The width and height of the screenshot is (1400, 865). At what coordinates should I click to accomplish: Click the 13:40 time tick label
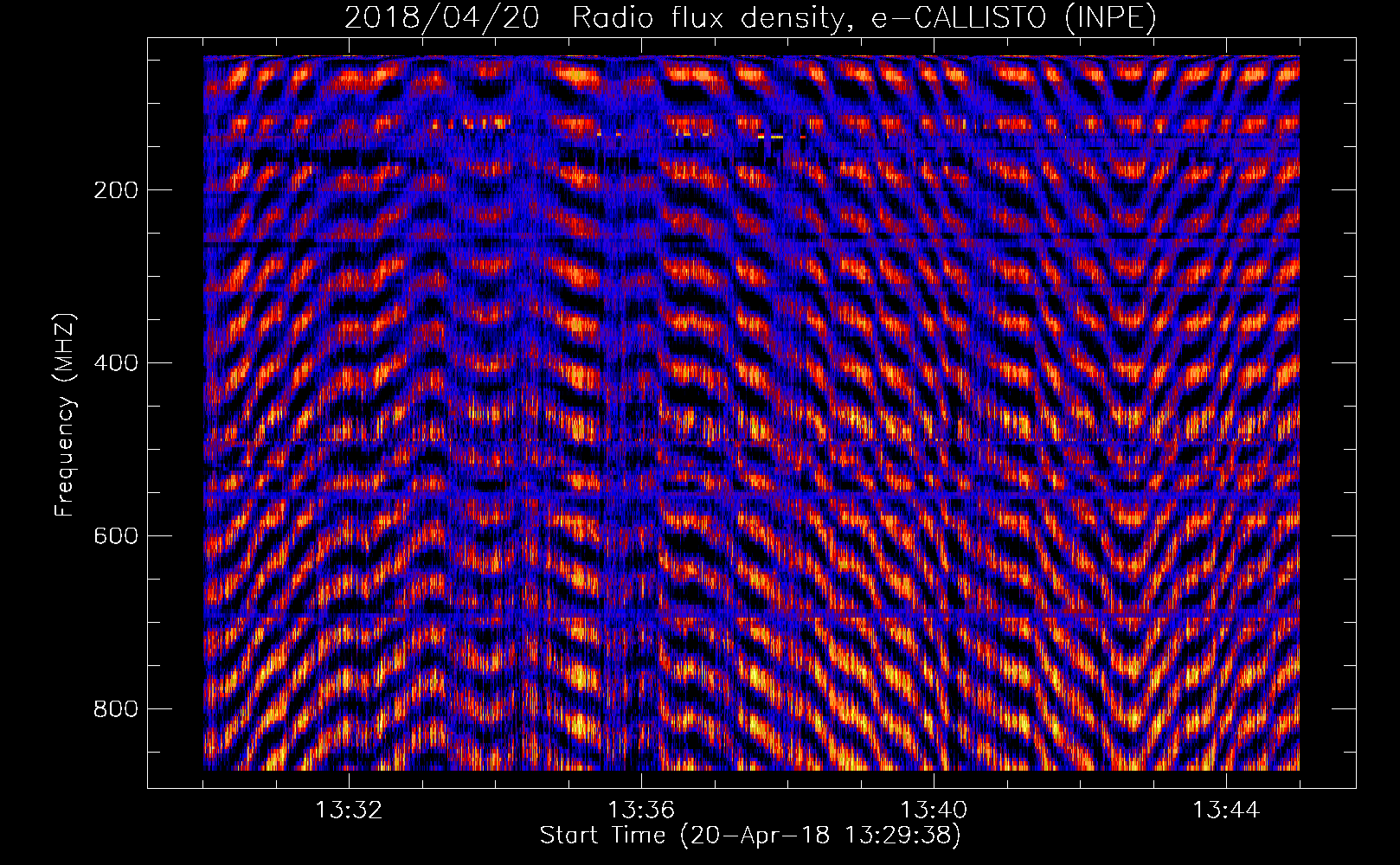point(934,811)
